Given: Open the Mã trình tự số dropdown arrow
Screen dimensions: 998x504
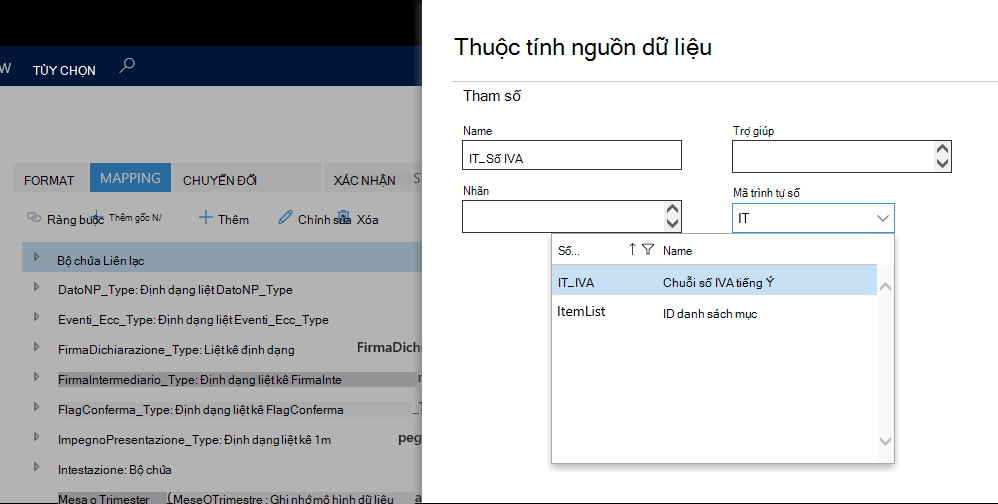Looking at the screenshot, I should coord(882,218).
